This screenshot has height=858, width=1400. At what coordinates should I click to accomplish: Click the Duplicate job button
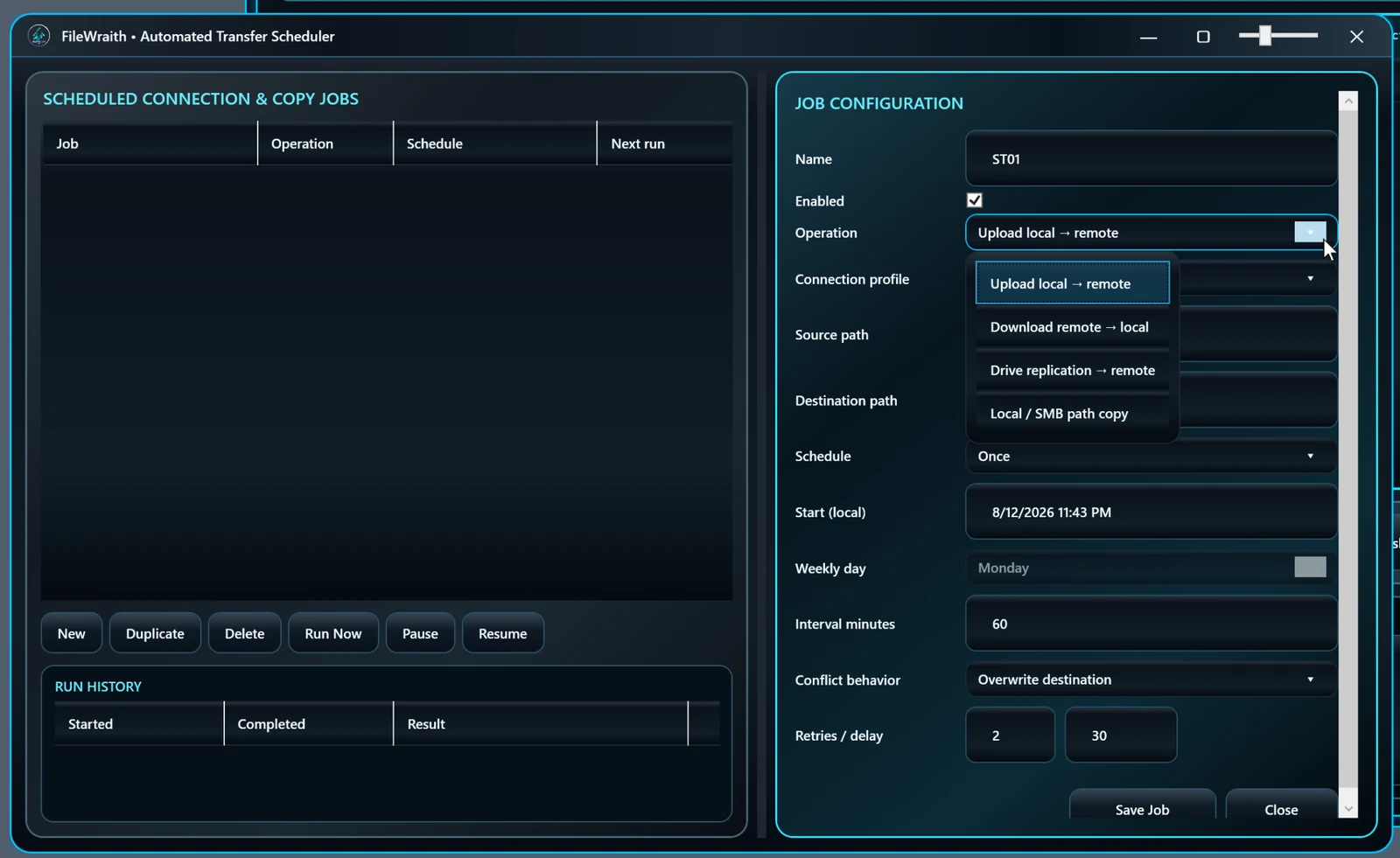[x=155, y=633]
